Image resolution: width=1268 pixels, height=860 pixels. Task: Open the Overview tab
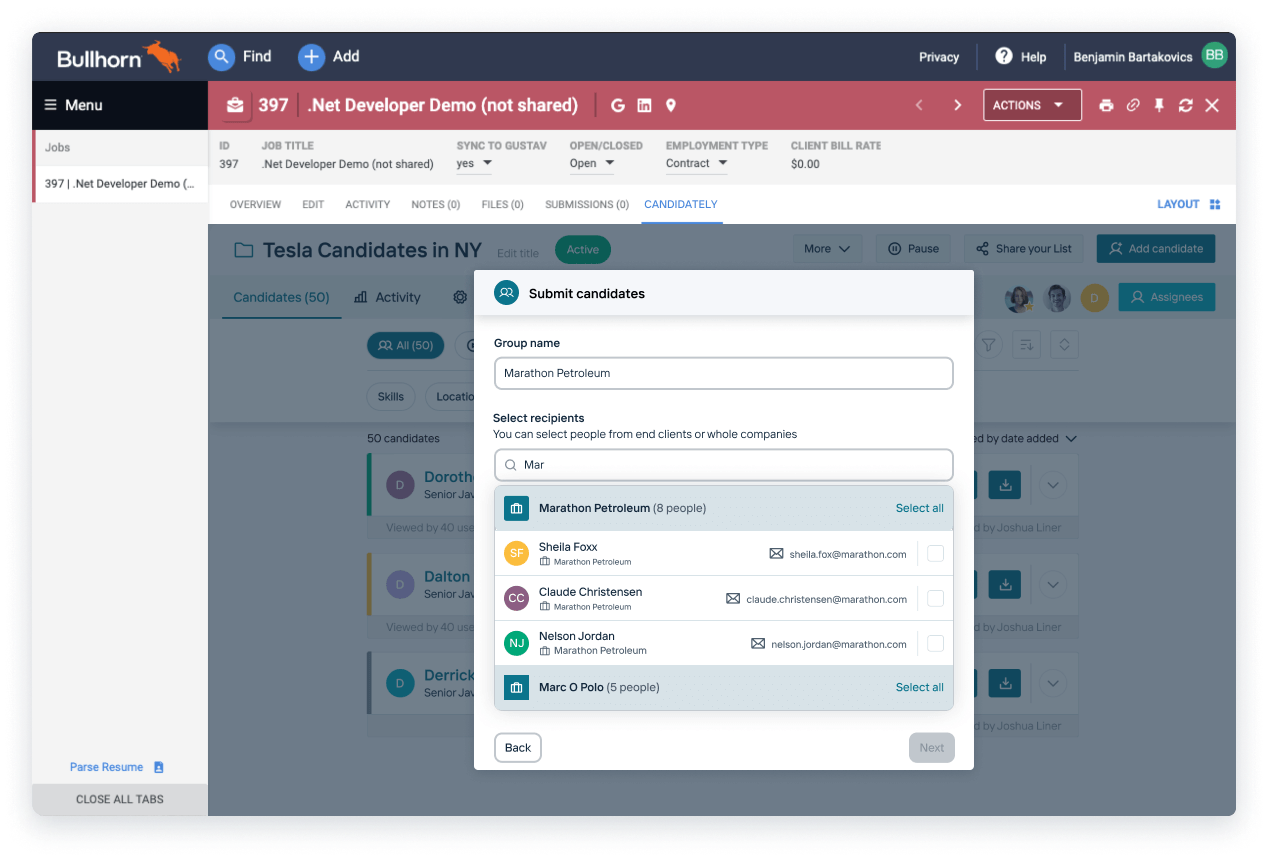(255, 204)
